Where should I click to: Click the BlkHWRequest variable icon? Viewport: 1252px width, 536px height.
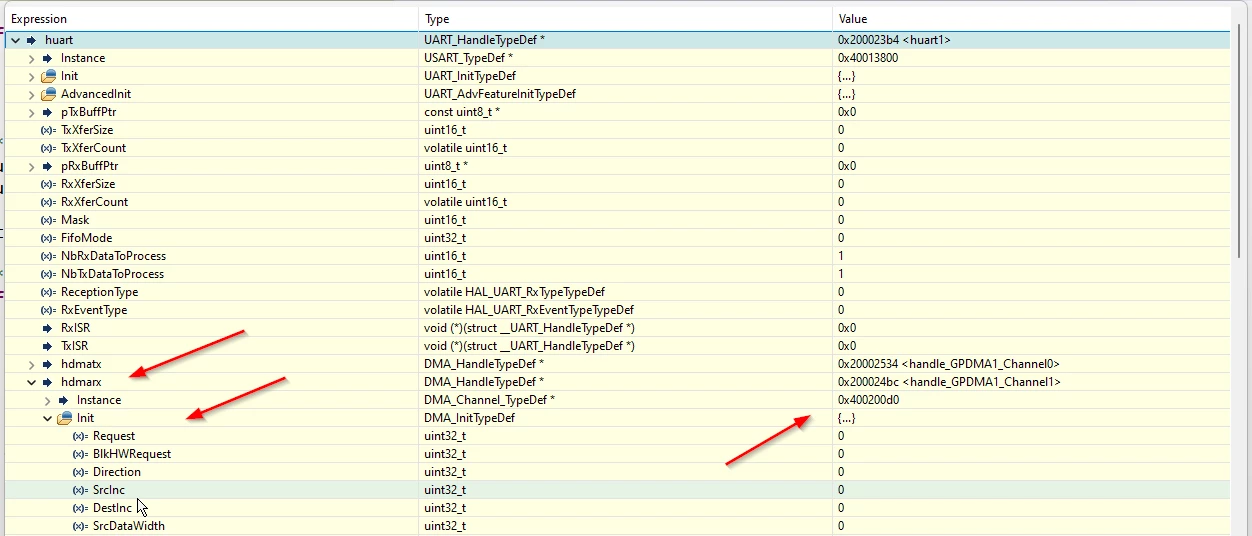[80, 454]
